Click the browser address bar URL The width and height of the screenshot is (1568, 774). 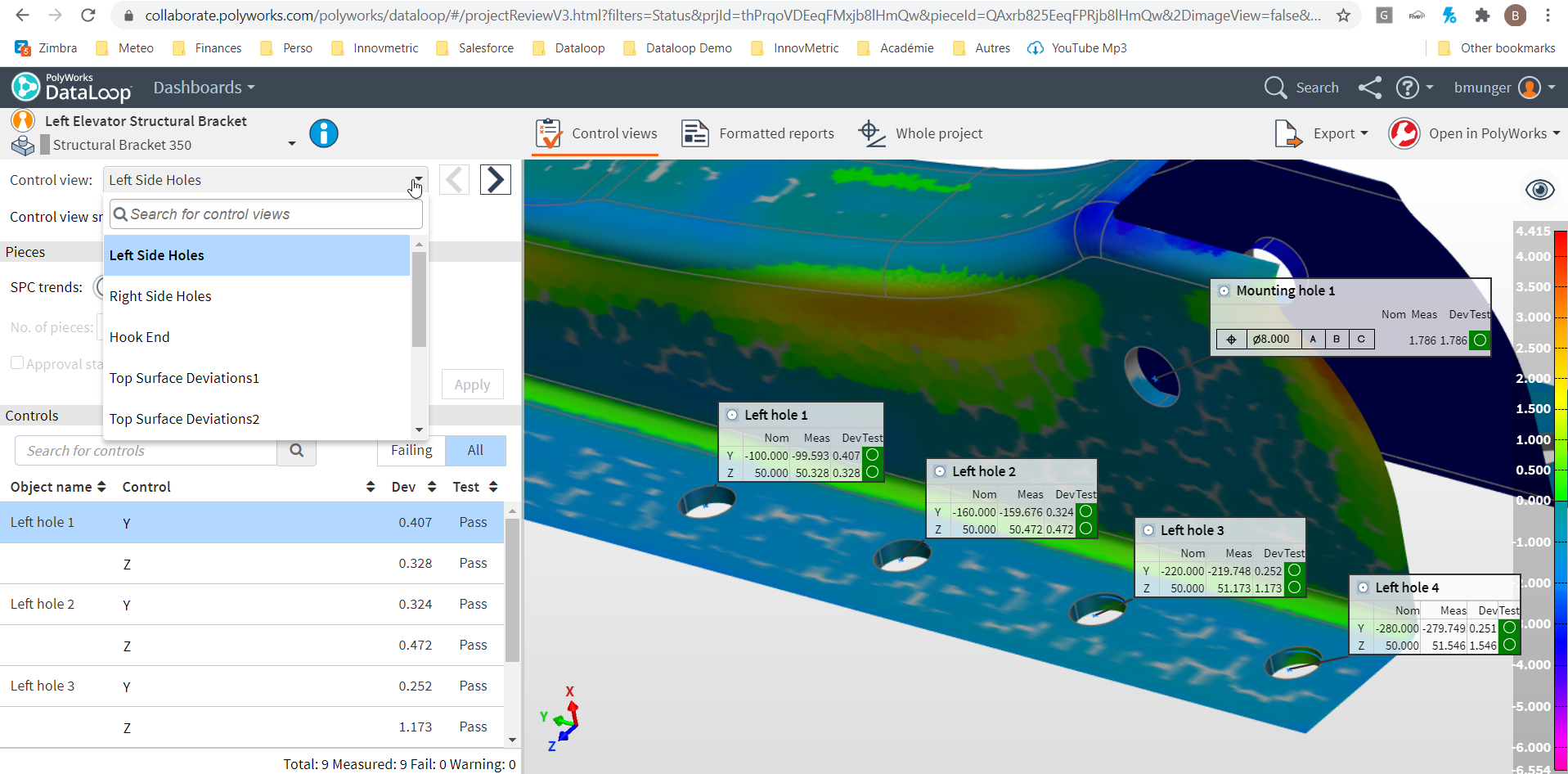pos(733,16)
